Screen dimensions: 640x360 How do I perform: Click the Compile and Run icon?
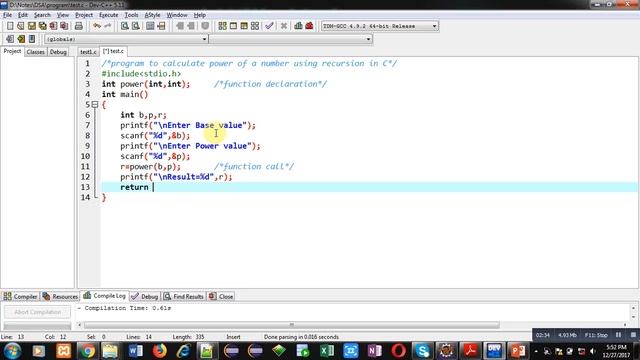click(244, 26)
